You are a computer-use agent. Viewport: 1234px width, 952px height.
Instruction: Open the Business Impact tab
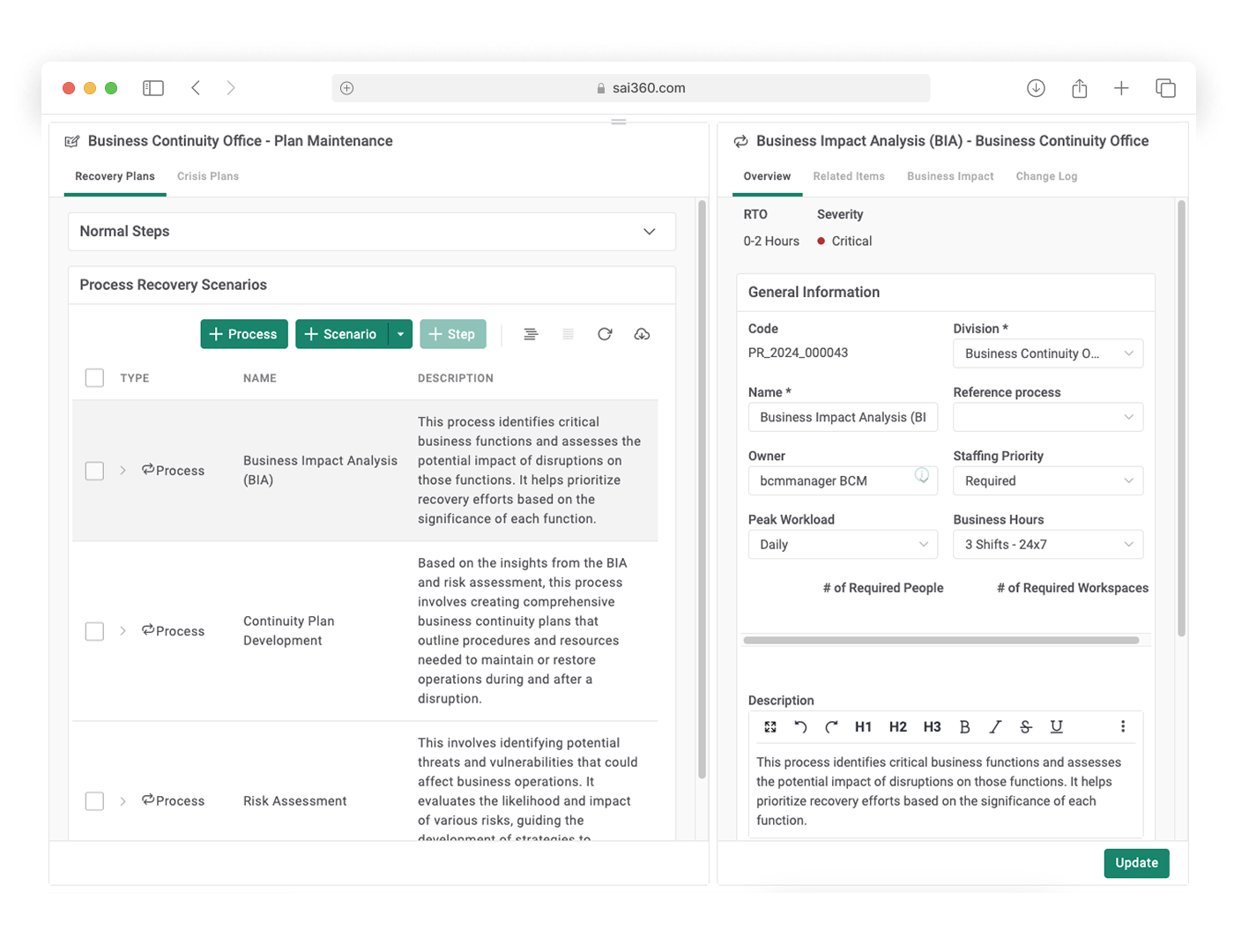(x=950, y=176)
